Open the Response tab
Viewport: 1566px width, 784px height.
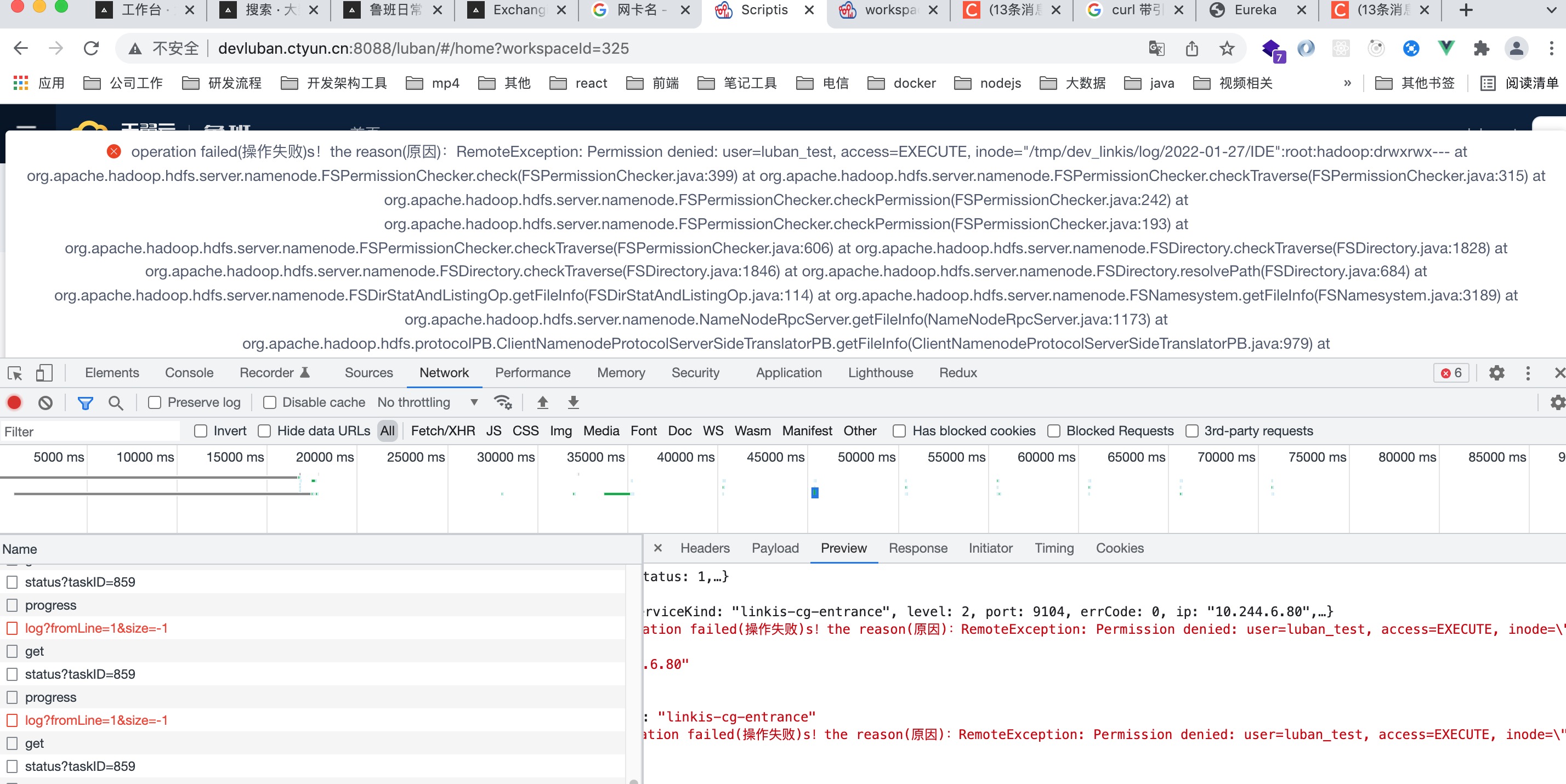[x=918, y=548]
